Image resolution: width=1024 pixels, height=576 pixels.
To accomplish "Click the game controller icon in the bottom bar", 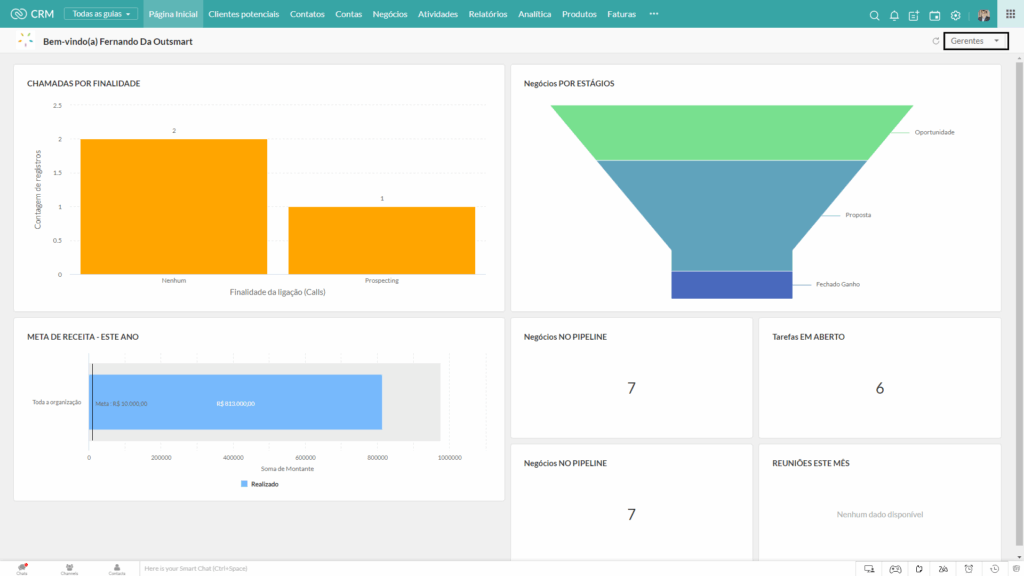I will [x=895, y=569].
